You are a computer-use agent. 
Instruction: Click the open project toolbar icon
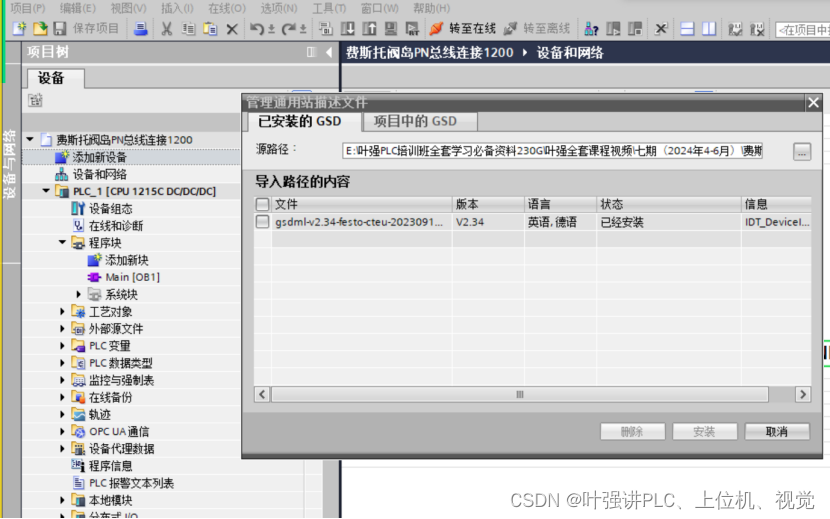point(40,29)
